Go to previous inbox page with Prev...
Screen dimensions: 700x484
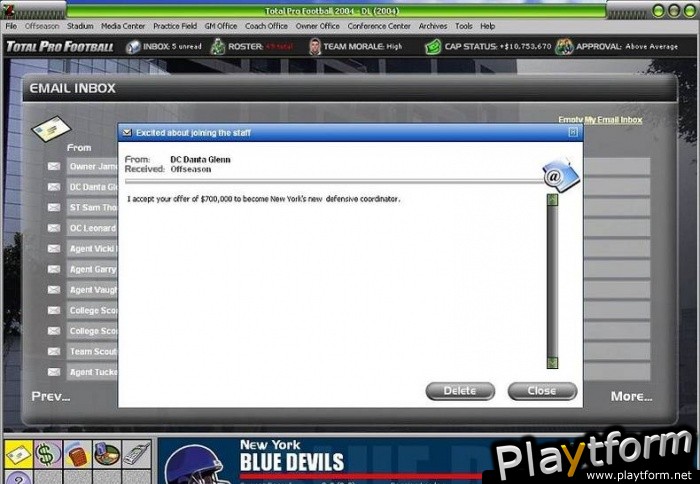pyautogui.click(x=51, y=396)
